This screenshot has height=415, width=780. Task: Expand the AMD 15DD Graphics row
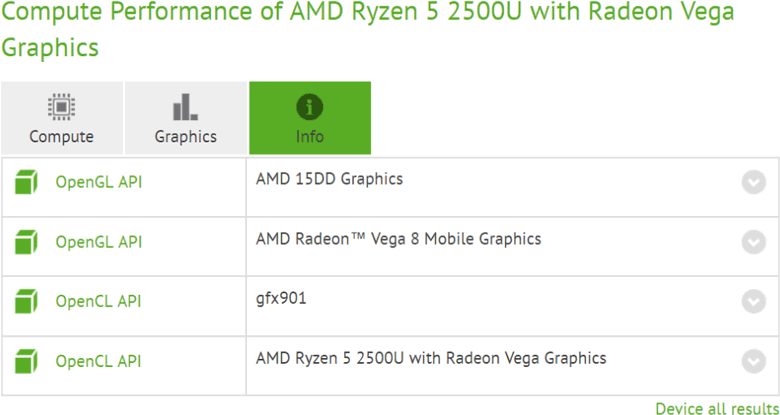[x=753, y=183]
